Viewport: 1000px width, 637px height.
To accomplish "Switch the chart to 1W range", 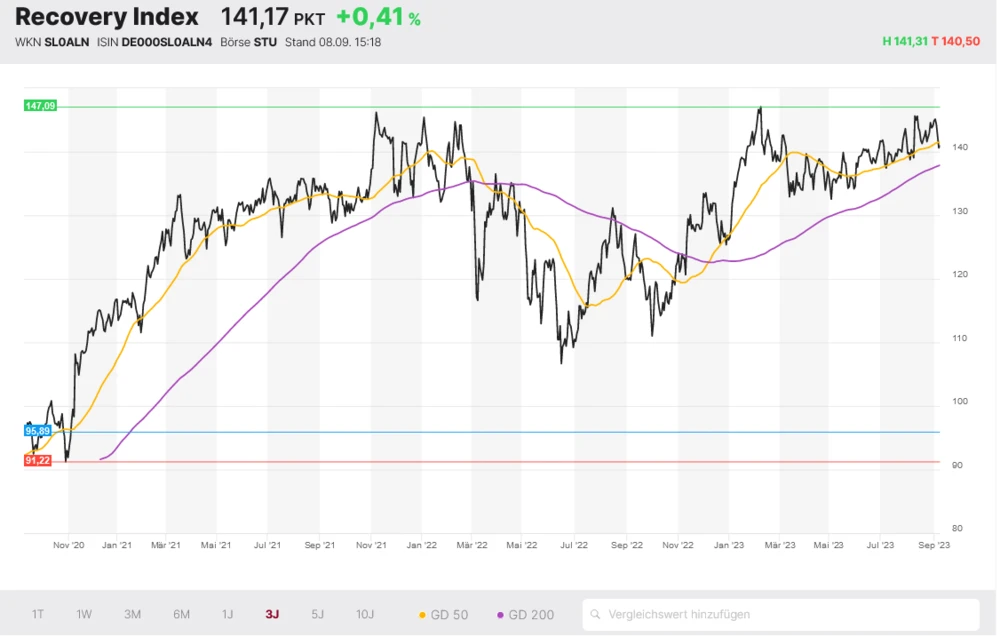I will [x=84, y=614].
